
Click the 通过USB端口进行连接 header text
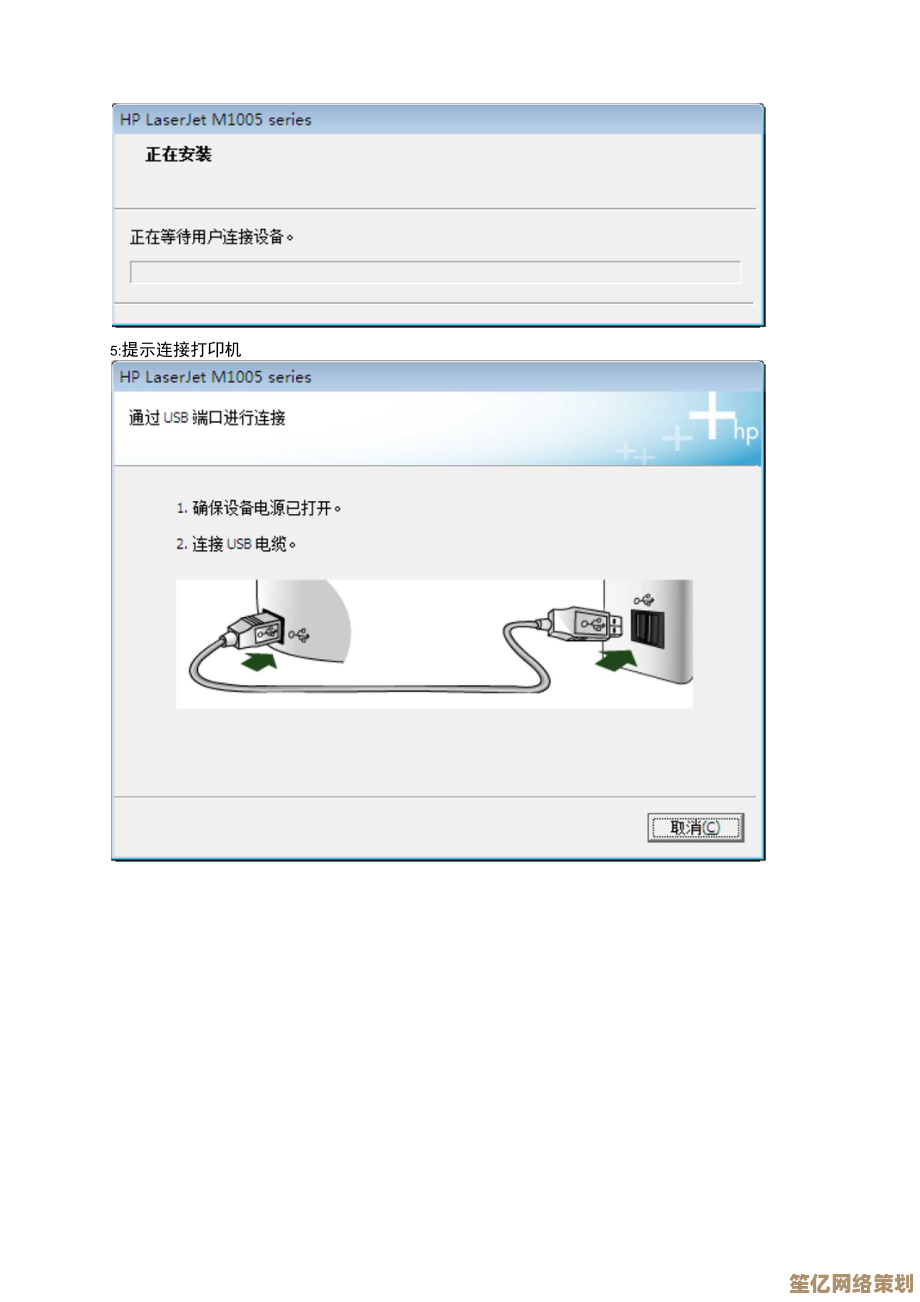[x=207, y=418]
